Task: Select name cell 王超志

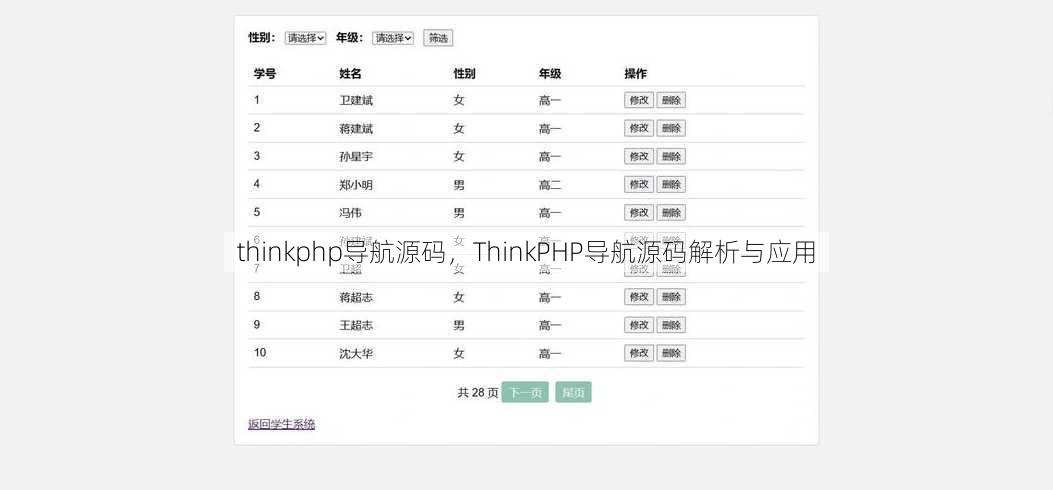Action: [356, 326]
